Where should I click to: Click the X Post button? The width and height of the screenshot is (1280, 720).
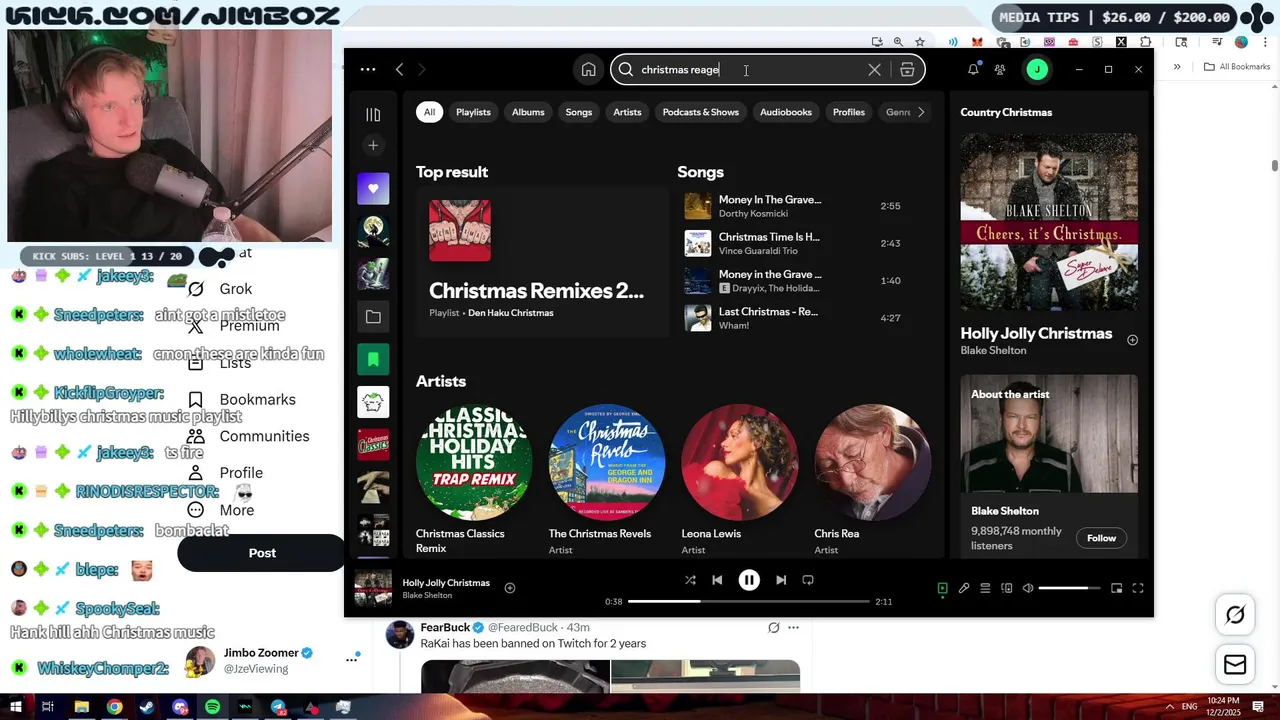click(x=262, y=553)
